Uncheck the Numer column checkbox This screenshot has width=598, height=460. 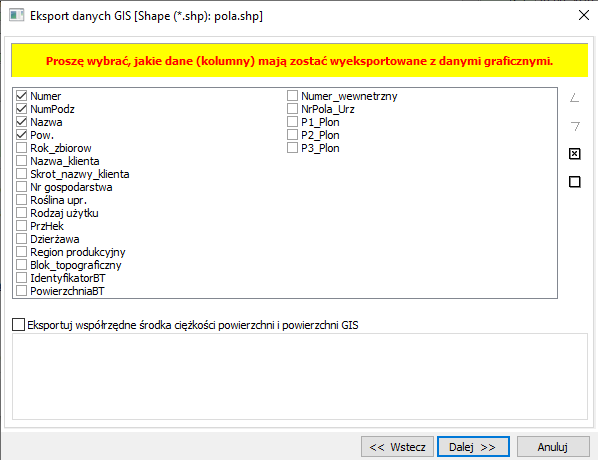tap(22, 96)
